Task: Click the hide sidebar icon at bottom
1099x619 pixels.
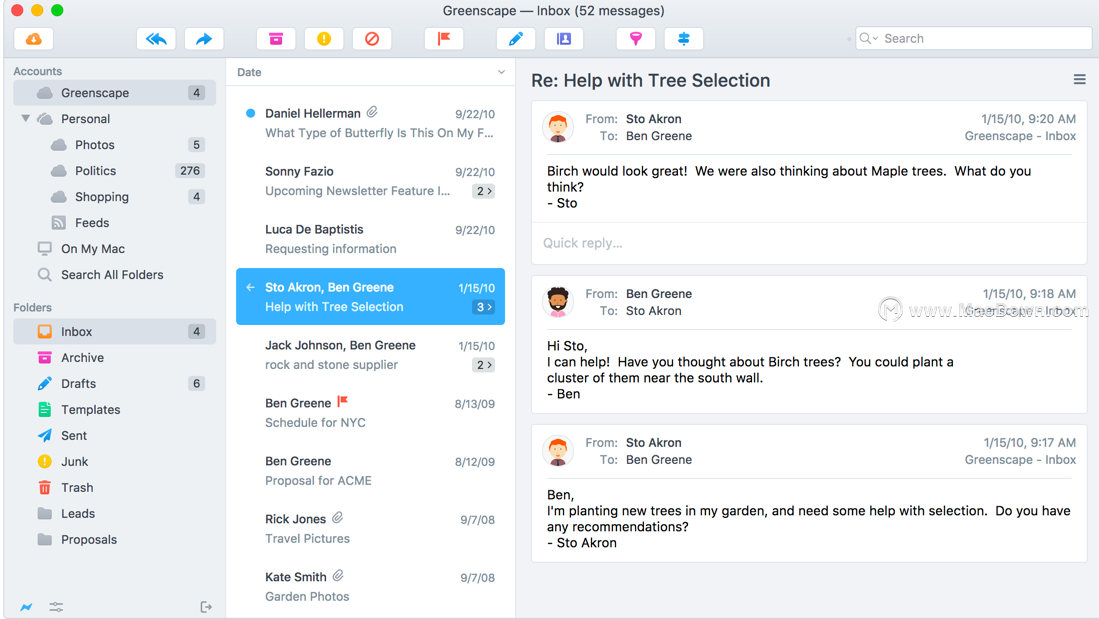Action: tap(205, 607)
